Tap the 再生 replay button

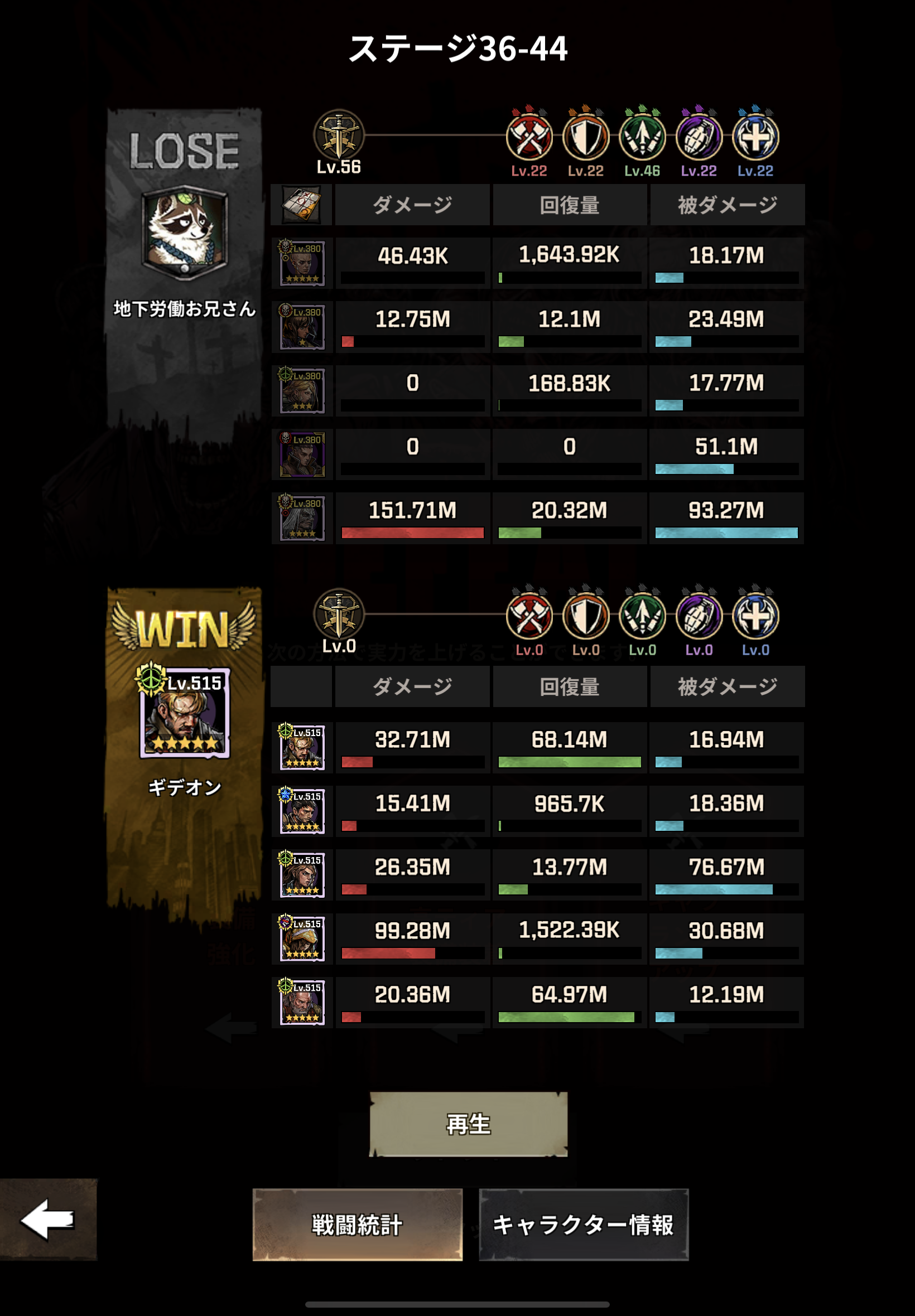[x=469, y=1124]
